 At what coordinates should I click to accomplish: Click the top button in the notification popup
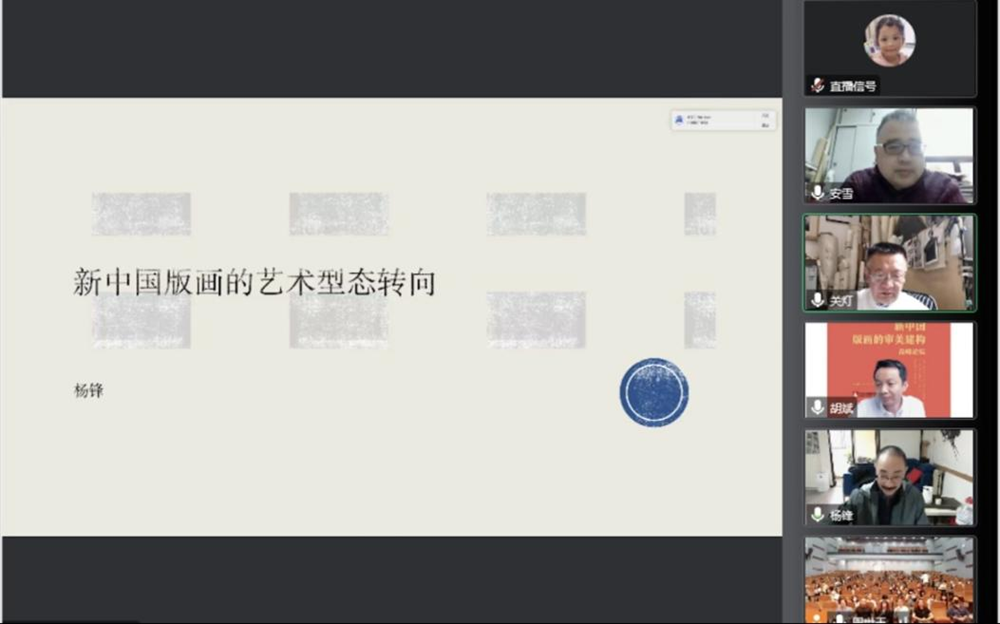[765, 115]
